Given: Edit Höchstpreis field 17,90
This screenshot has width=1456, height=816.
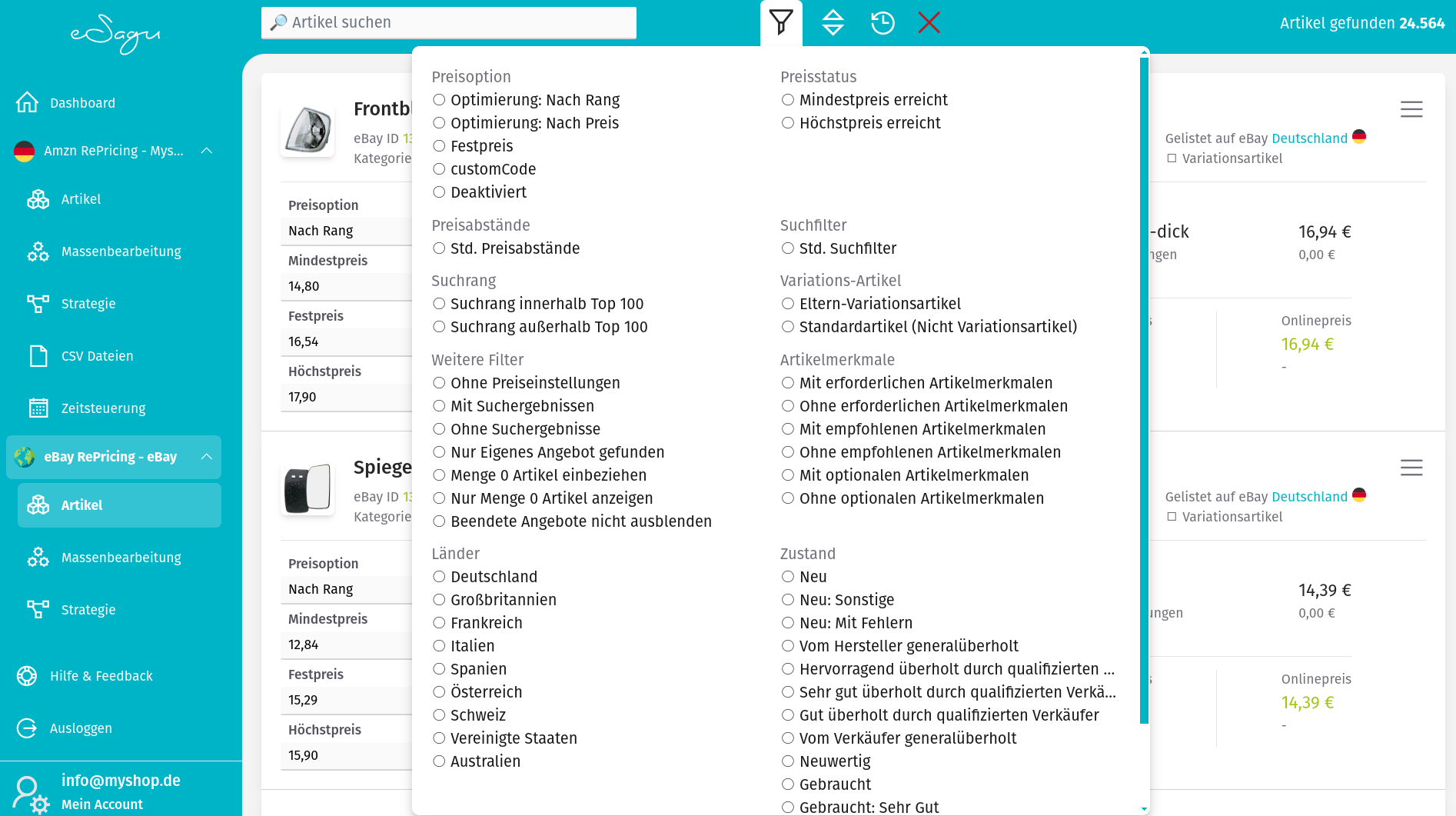Looking at the screenshot, I should (x=346, y=397).
